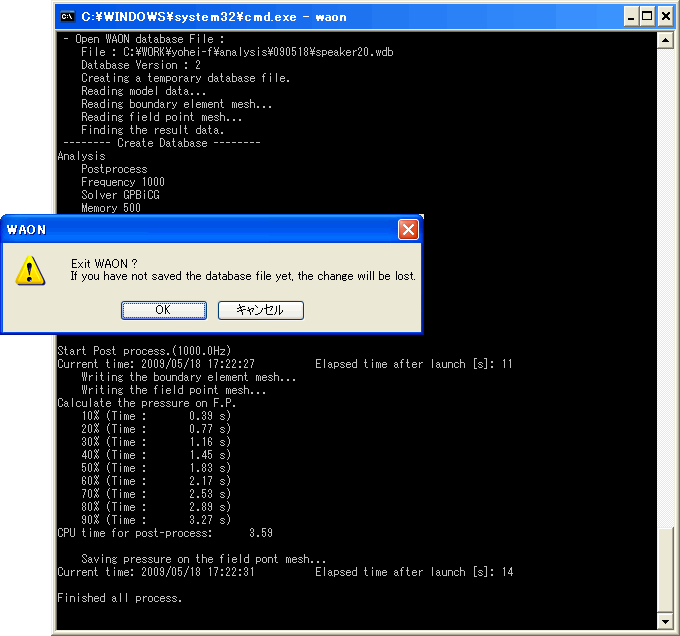Click the 'Postprocess' line in console
The height and width of the screenshot is (636, 680).
[x=114, y=169]
